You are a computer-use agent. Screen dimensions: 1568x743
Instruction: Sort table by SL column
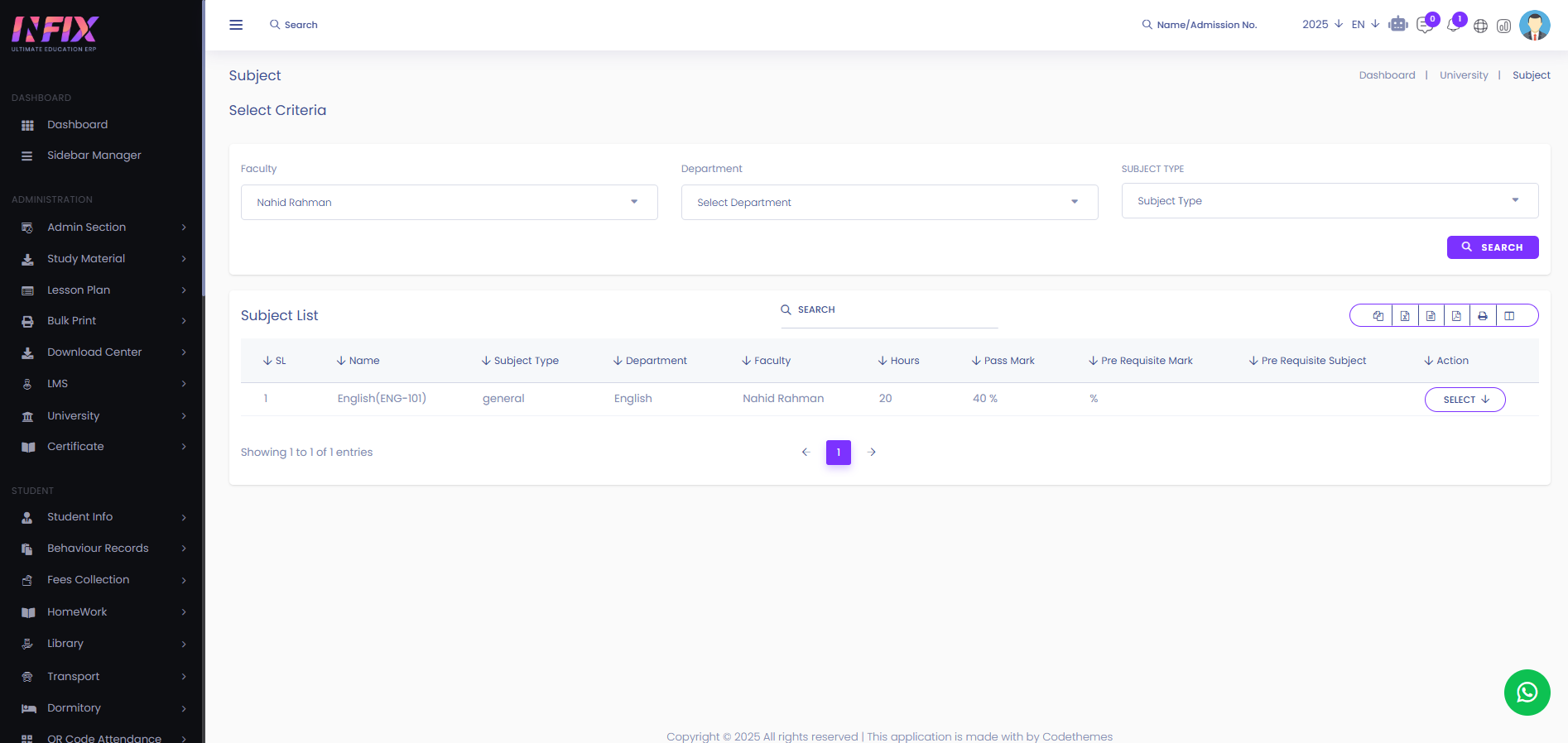(x=275, y=361)
